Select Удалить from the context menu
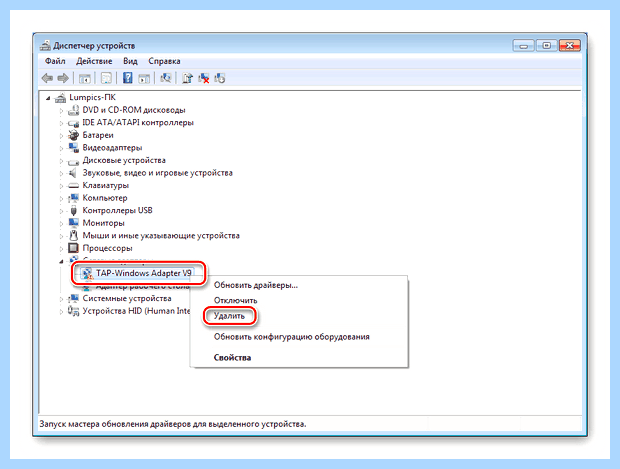This screenshot has height=469, width=620. pos(229,316)
